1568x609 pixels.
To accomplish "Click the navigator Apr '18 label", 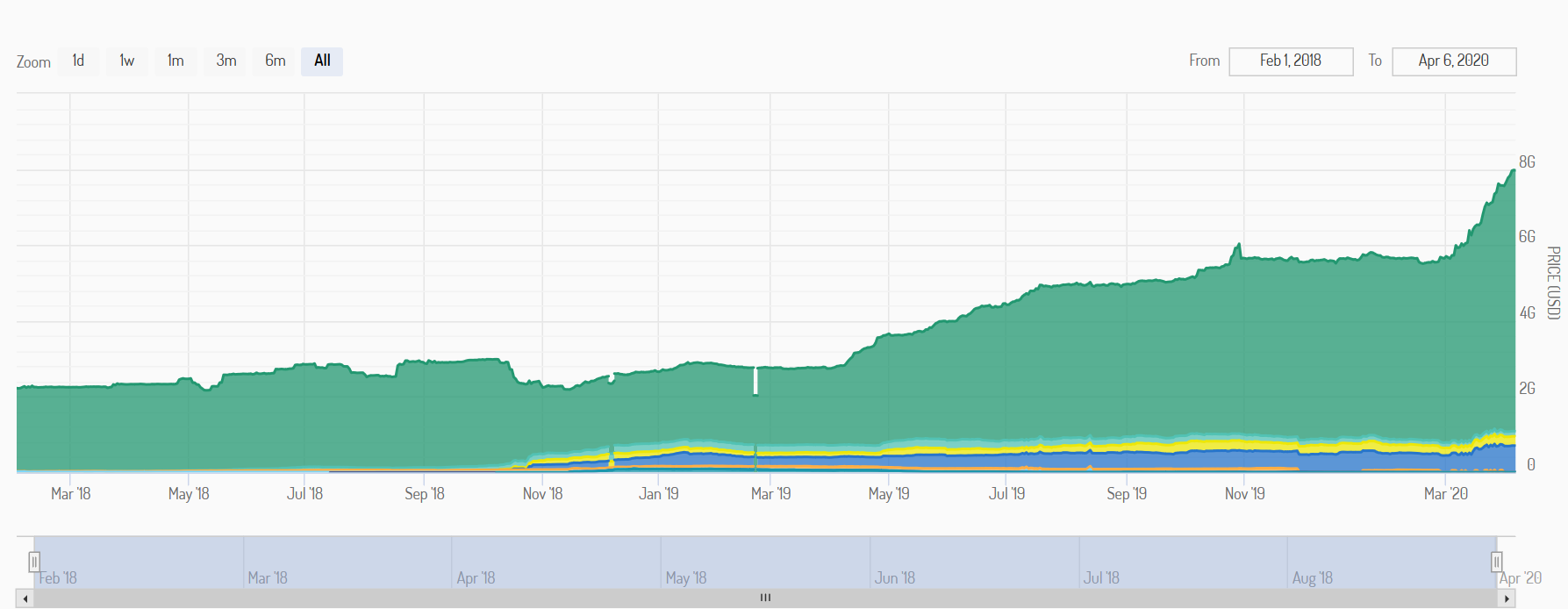I will [x=476, y=578].
